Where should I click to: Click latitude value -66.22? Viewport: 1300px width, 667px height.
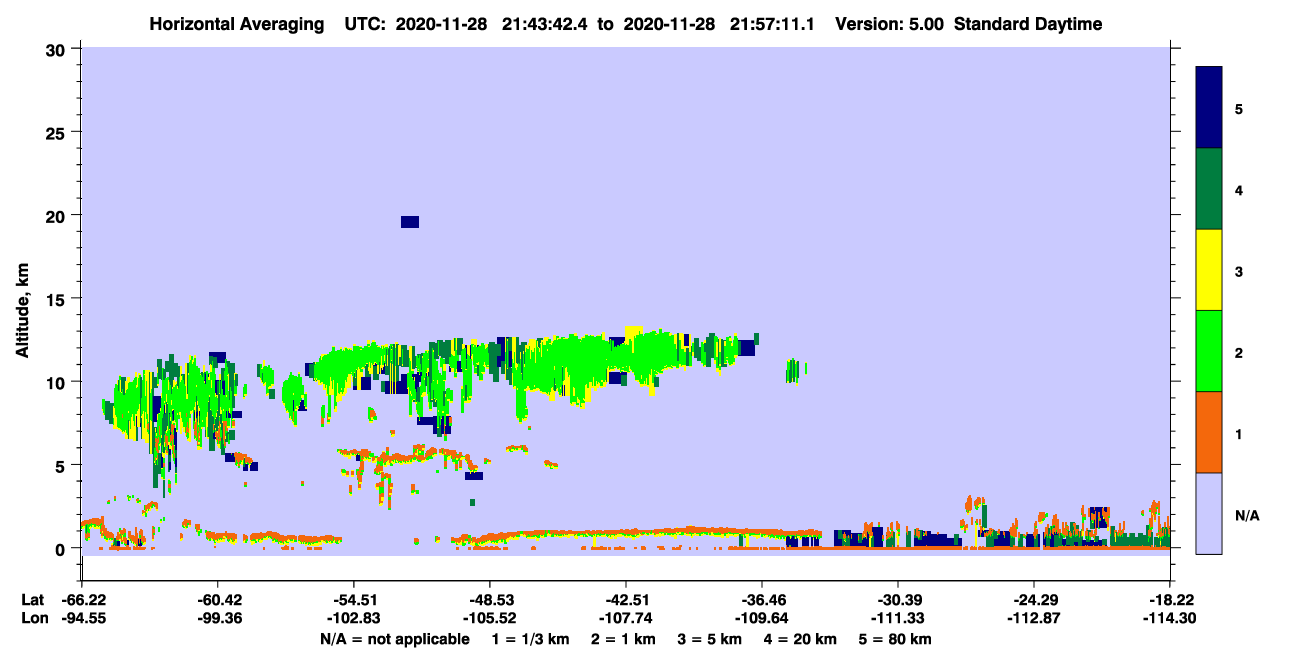pyautogui.click(x=81, y=600)
